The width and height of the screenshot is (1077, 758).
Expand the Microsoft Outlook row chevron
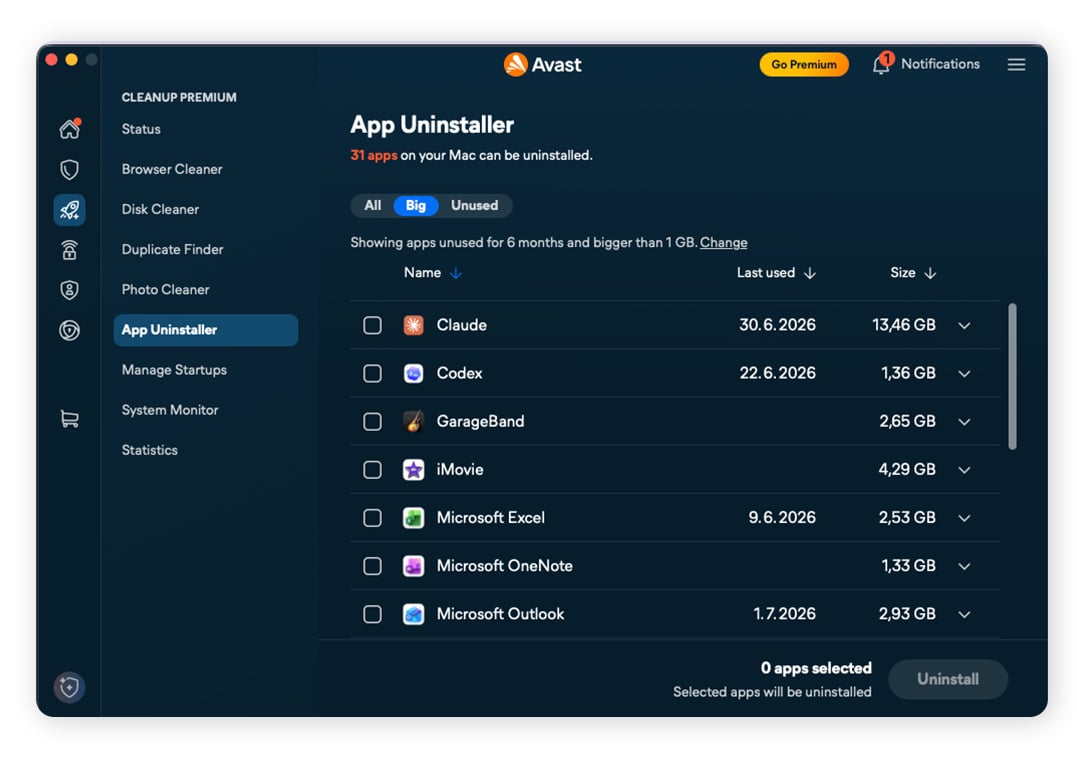pyautogui.click(x=964, y=615)
